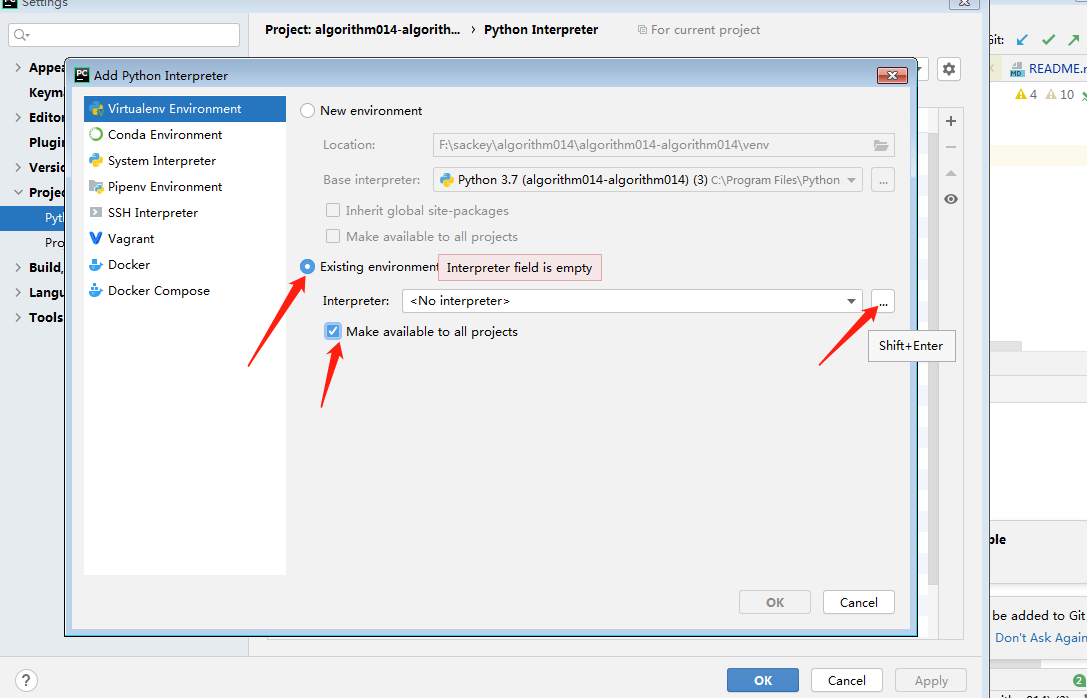1087x698 pixels.
Task: Toggle the eye icon for early releases
Action: point(950,199)
